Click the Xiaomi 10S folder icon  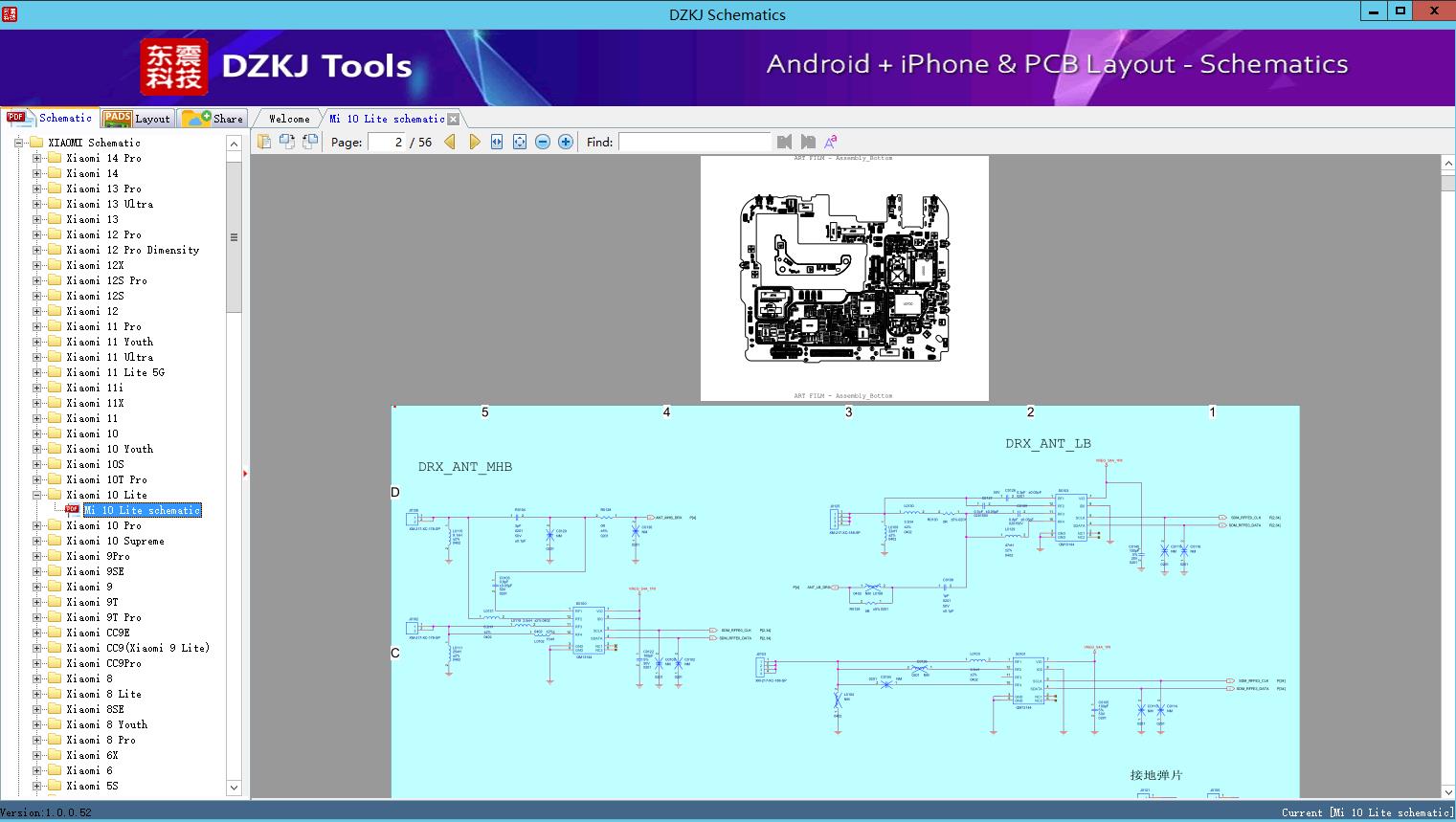tap(55, 464)
